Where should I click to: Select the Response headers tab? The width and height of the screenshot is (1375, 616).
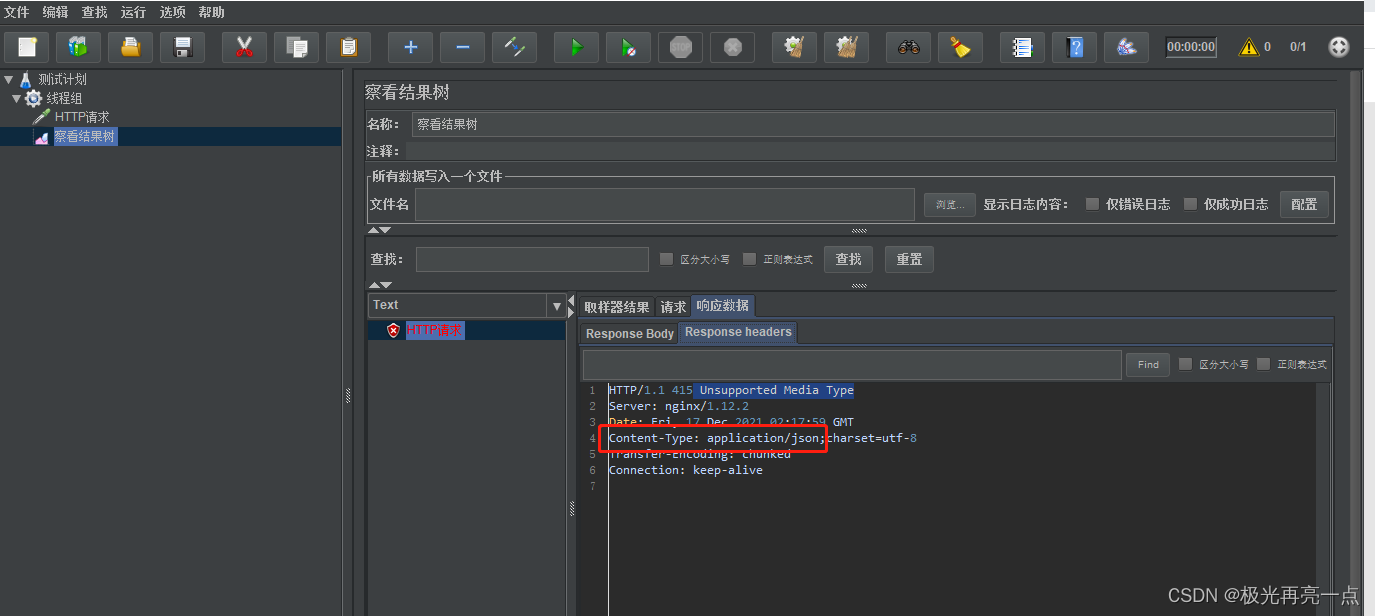coord(738,332)
